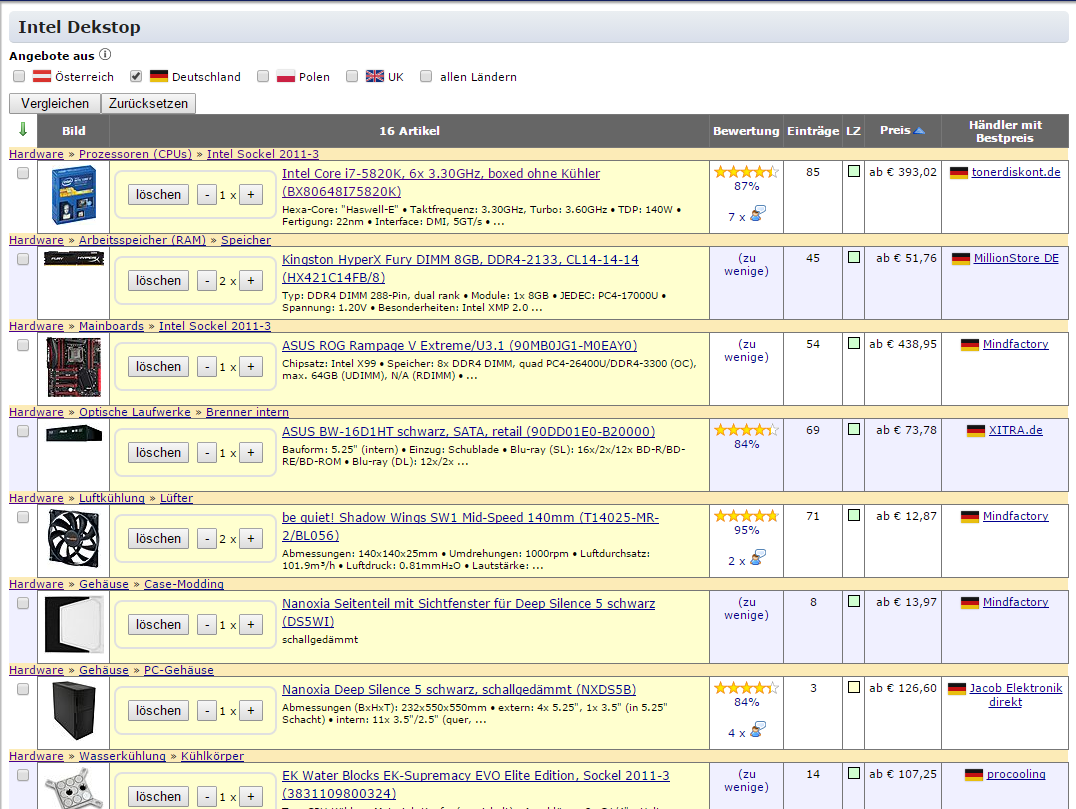Click the Poland flag icon

(285, 76)
